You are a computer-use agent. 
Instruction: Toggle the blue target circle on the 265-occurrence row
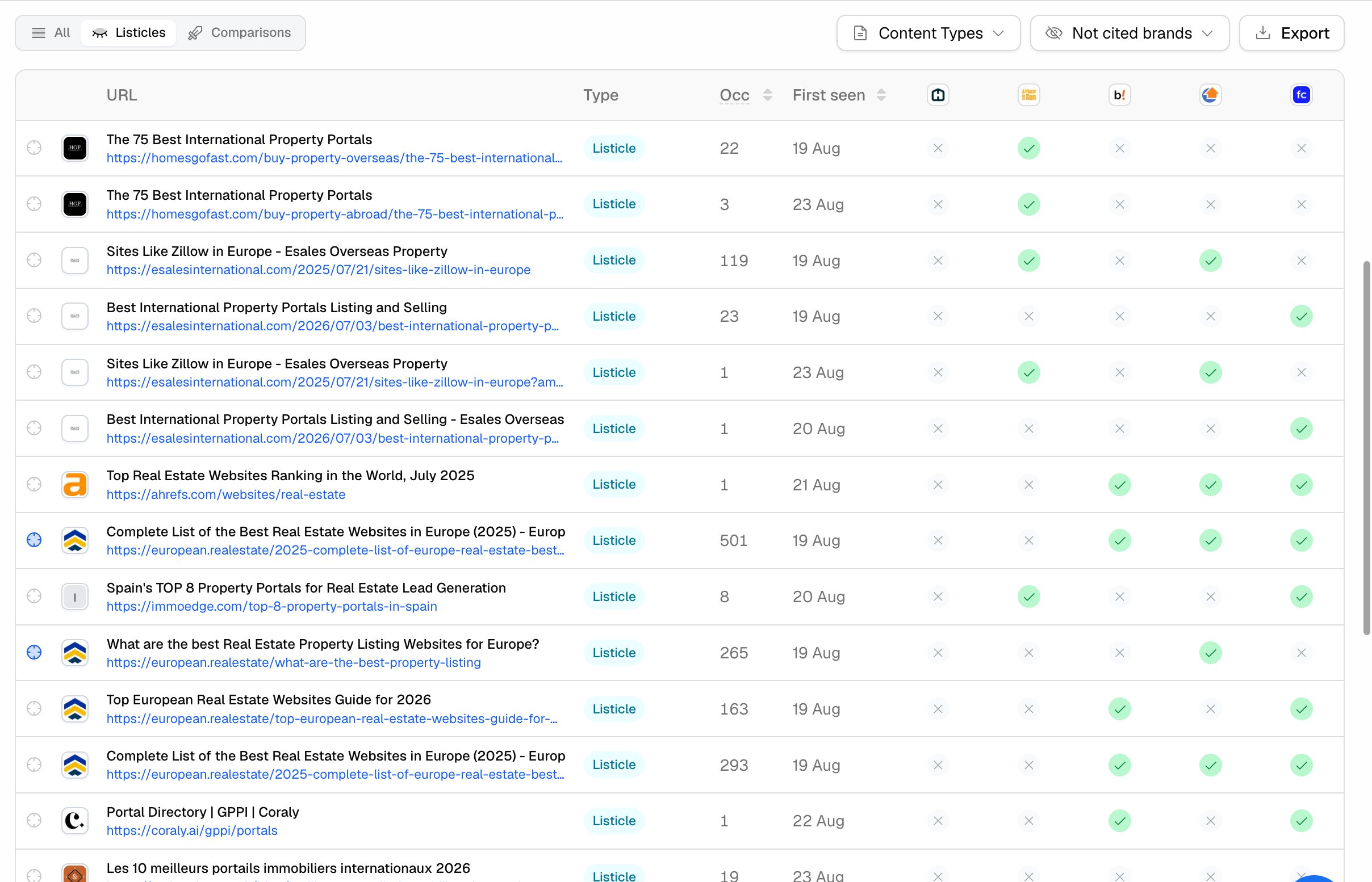point(35,652)
